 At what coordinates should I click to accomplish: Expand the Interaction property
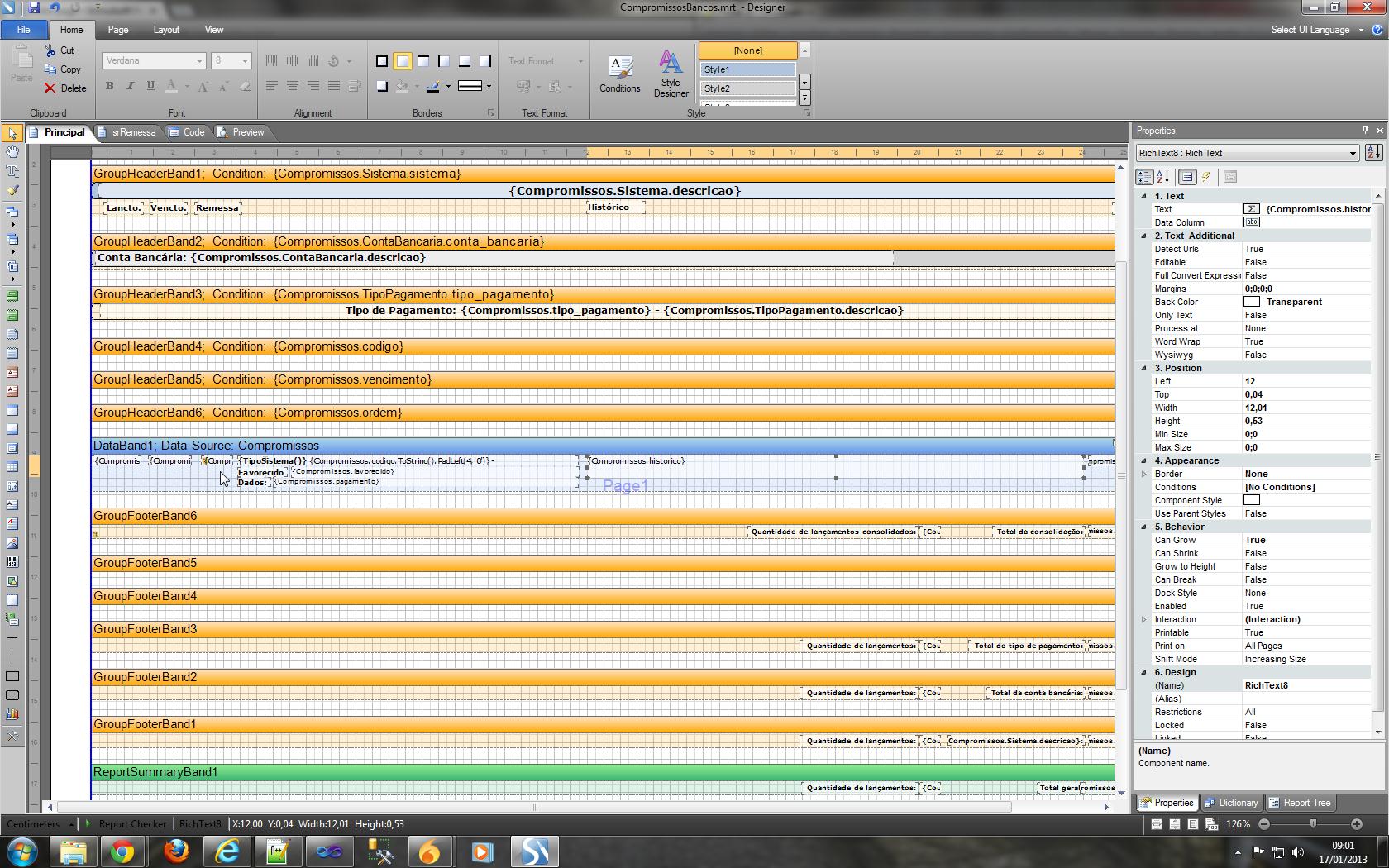pyautogui.click(x=1144, y=619)
